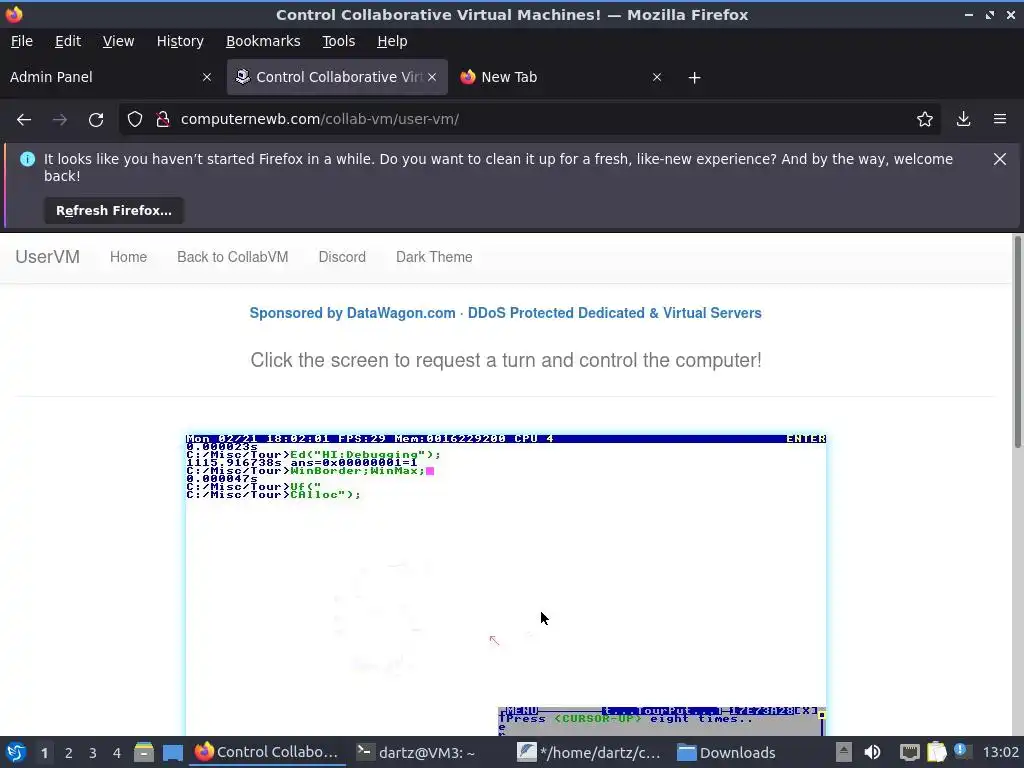Open the History menu

coord(180,41)
